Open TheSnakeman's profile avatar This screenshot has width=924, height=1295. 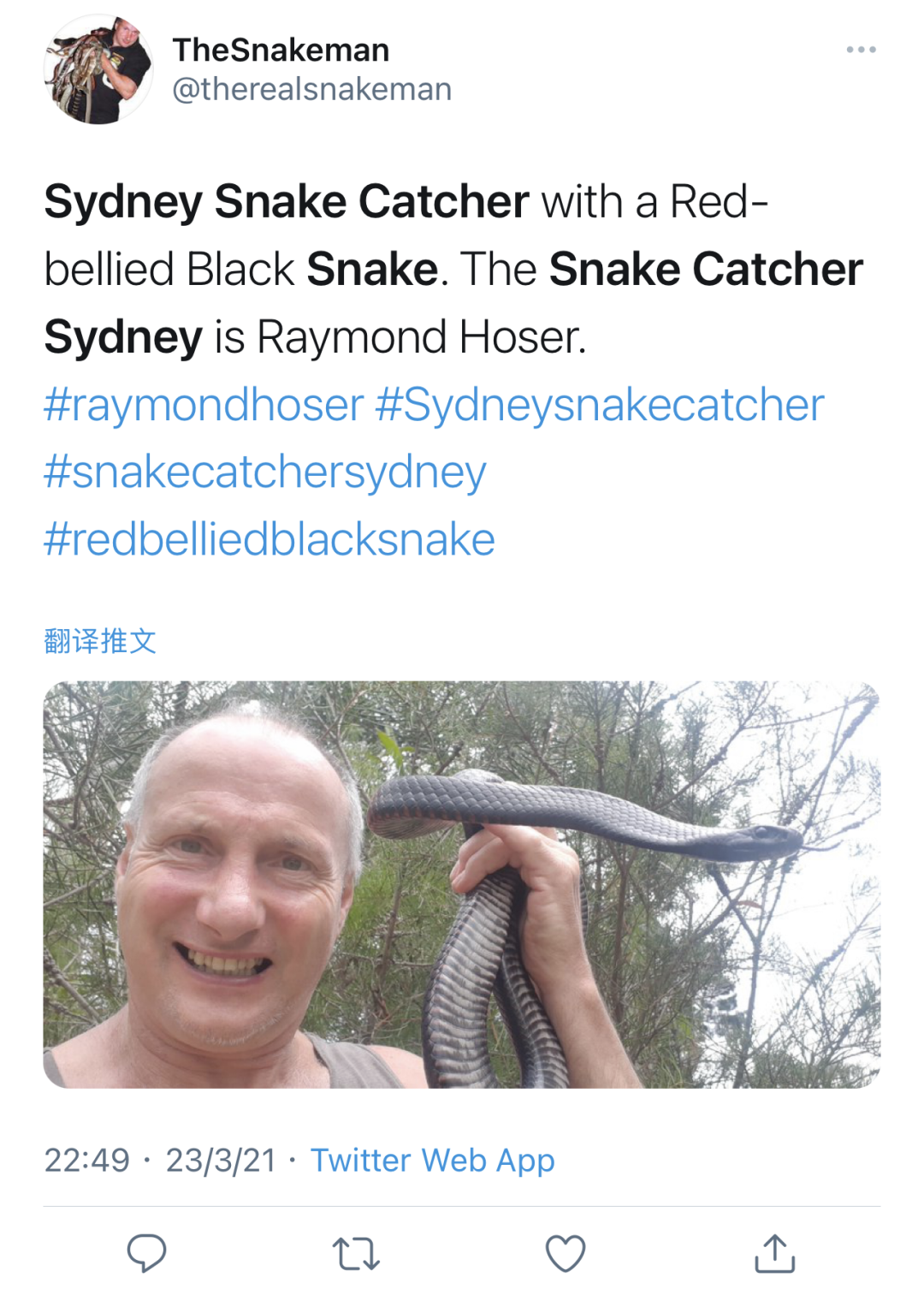click(x=98, y=69)
